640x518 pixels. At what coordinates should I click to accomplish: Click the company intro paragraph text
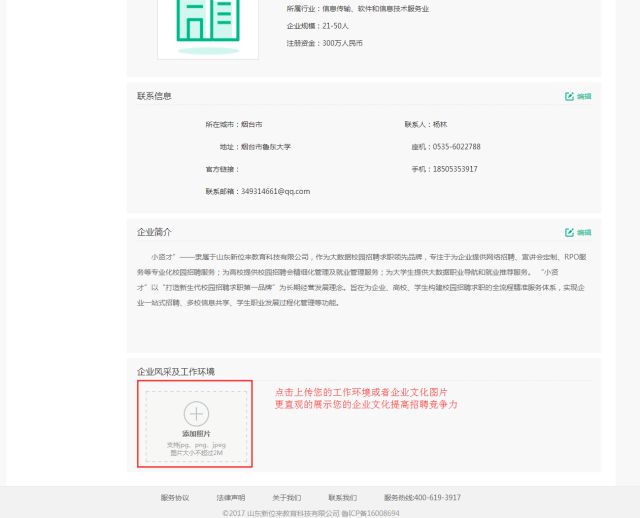362,280
